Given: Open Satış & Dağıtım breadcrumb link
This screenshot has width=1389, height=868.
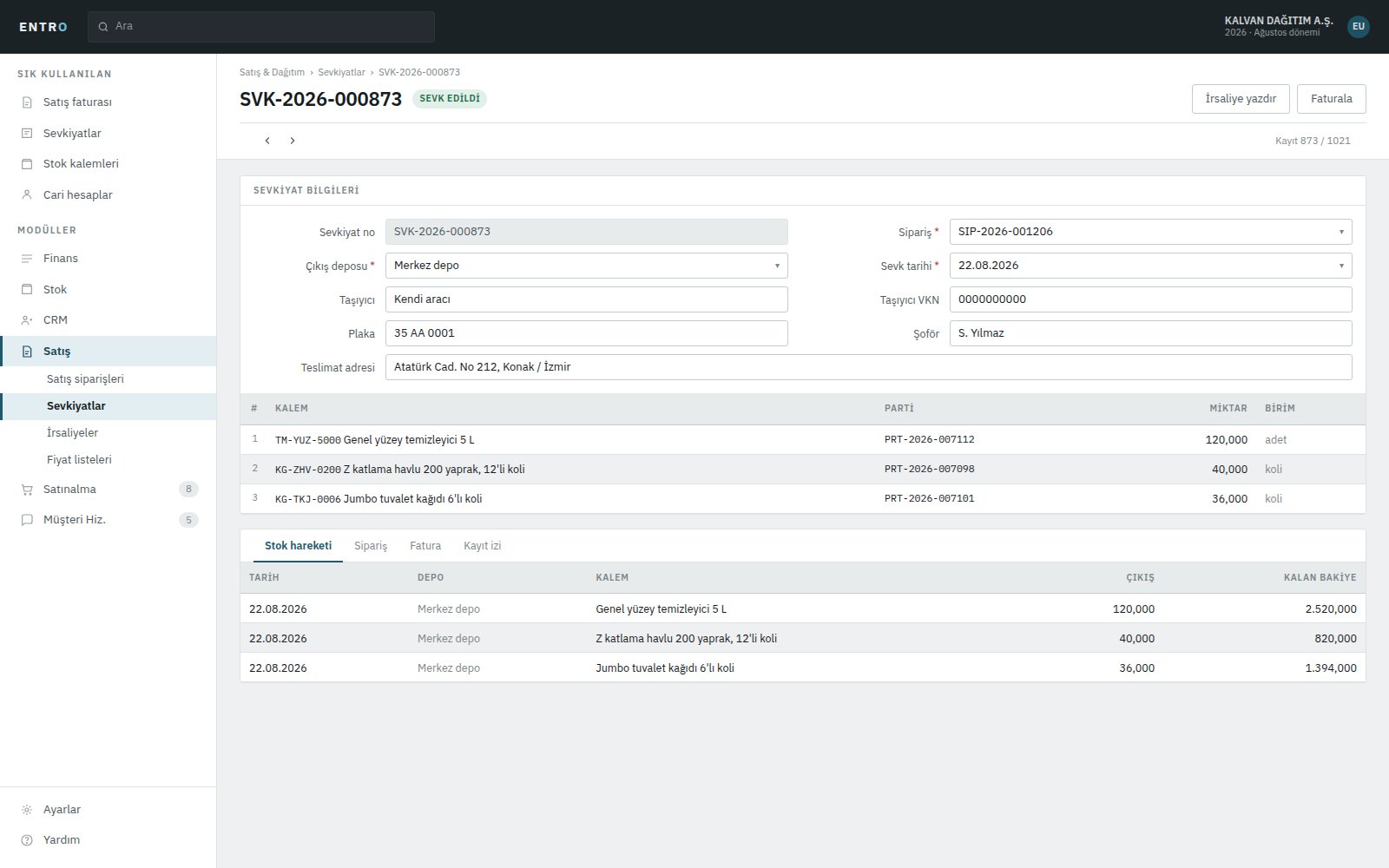Looking at the screenshot, I should pyautogui.click(x=272, y=72).
